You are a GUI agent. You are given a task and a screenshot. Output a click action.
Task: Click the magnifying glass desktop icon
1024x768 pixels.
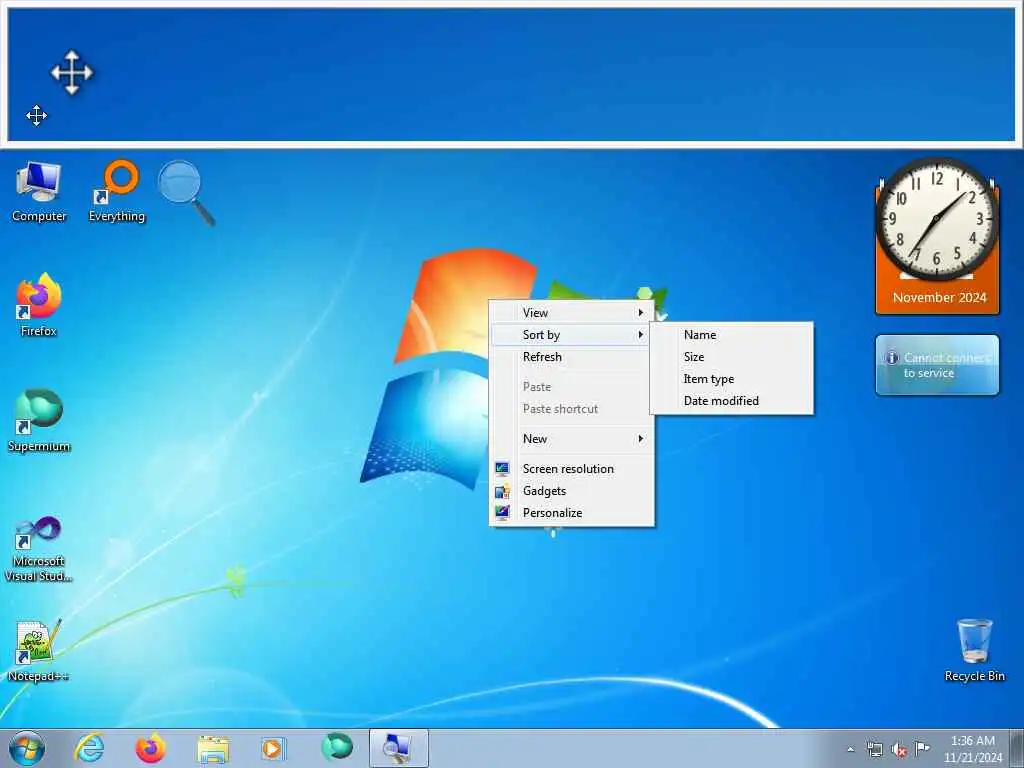(187, 193)
